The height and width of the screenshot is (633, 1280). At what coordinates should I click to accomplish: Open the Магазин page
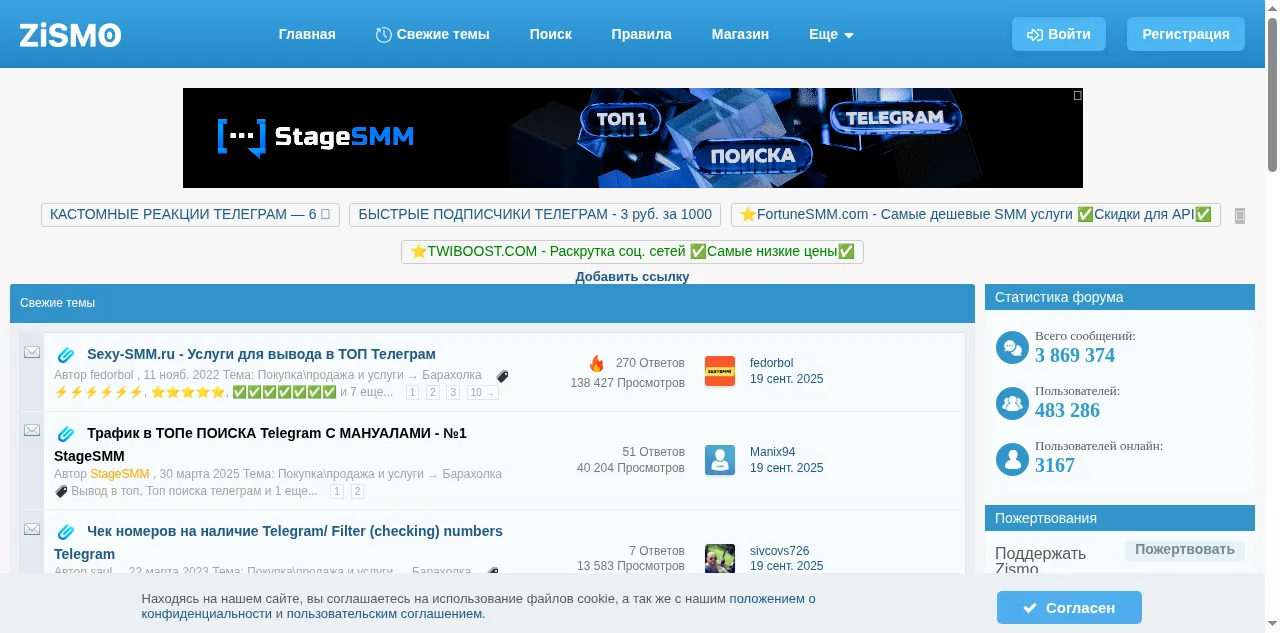click(x=740, y=34)
